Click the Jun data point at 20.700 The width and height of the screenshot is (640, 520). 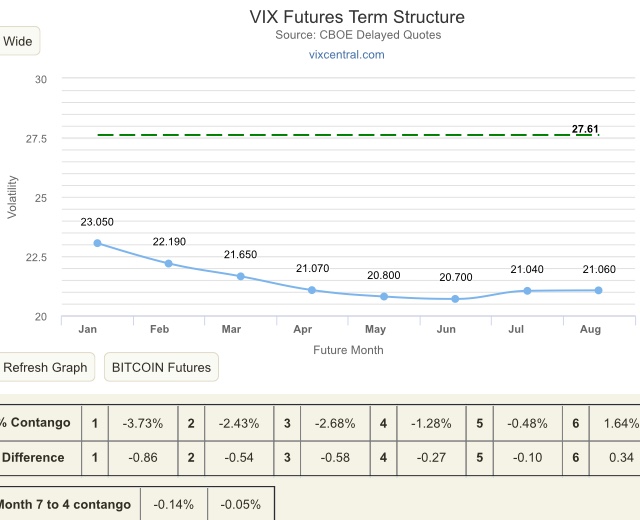tap(455, 299)
